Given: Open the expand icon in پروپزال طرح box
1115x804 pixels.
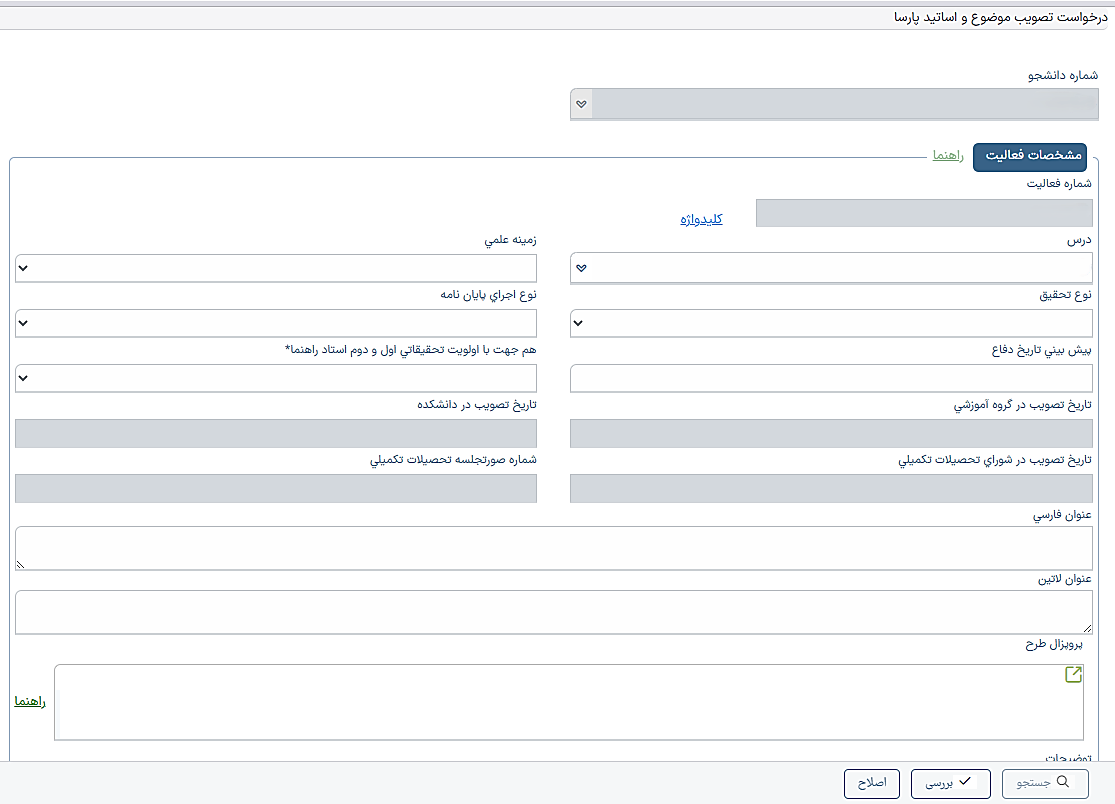Looking at the screenshot, I should (1073, 674).
